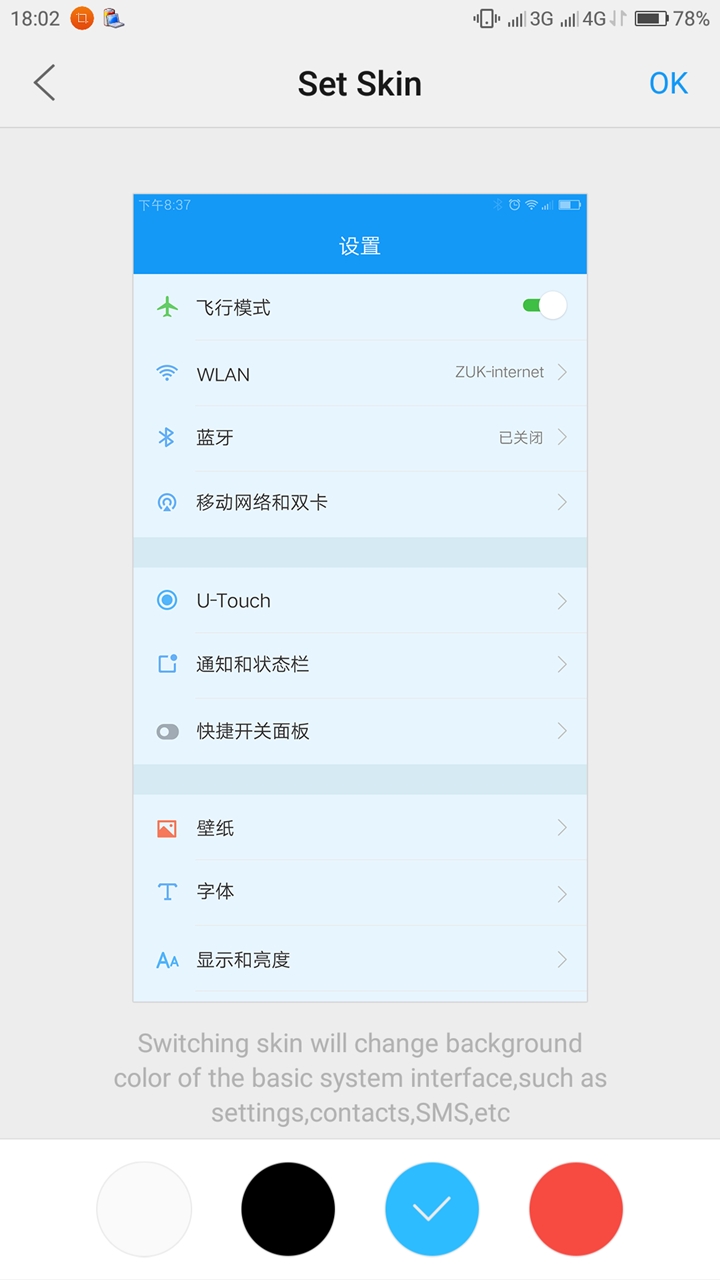
Task: Click the U-Touch circle icon
Action: point(167,600)
